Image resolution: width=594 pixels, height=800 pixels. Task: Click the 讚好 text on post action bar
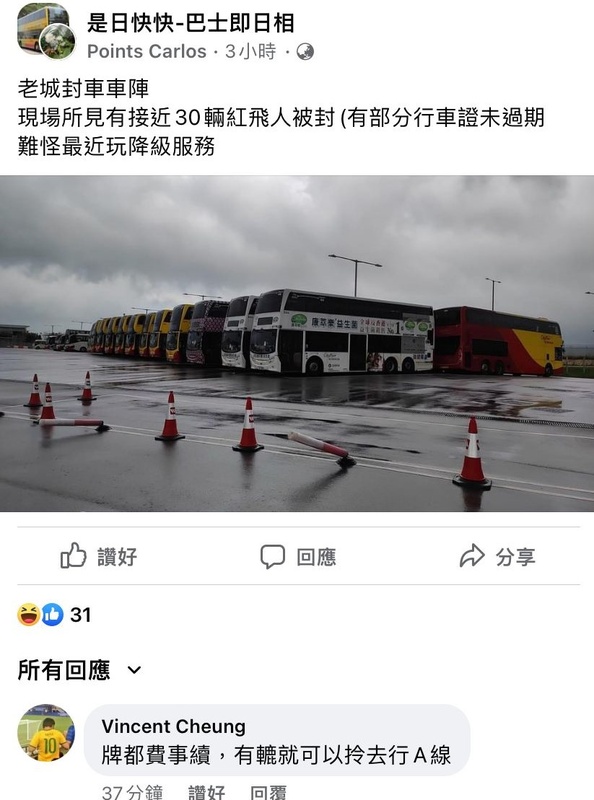[117, 557]
